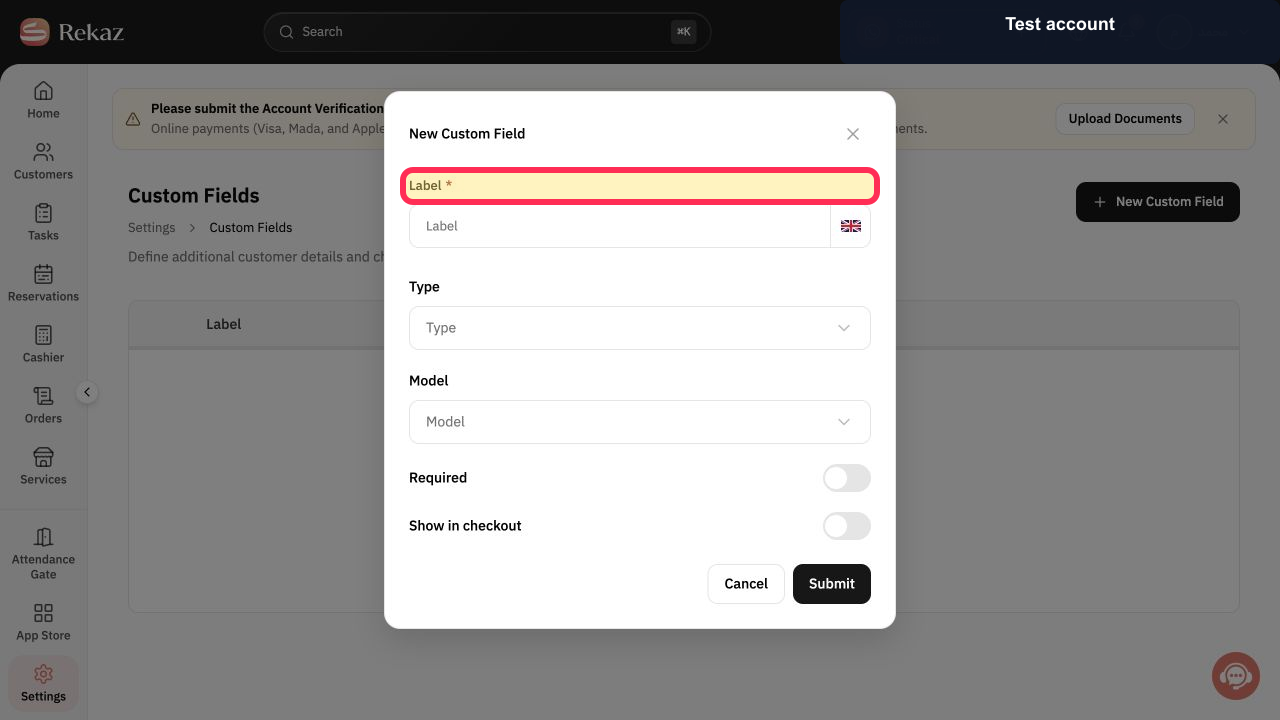Expand the Type dropdown

point(640,328)
